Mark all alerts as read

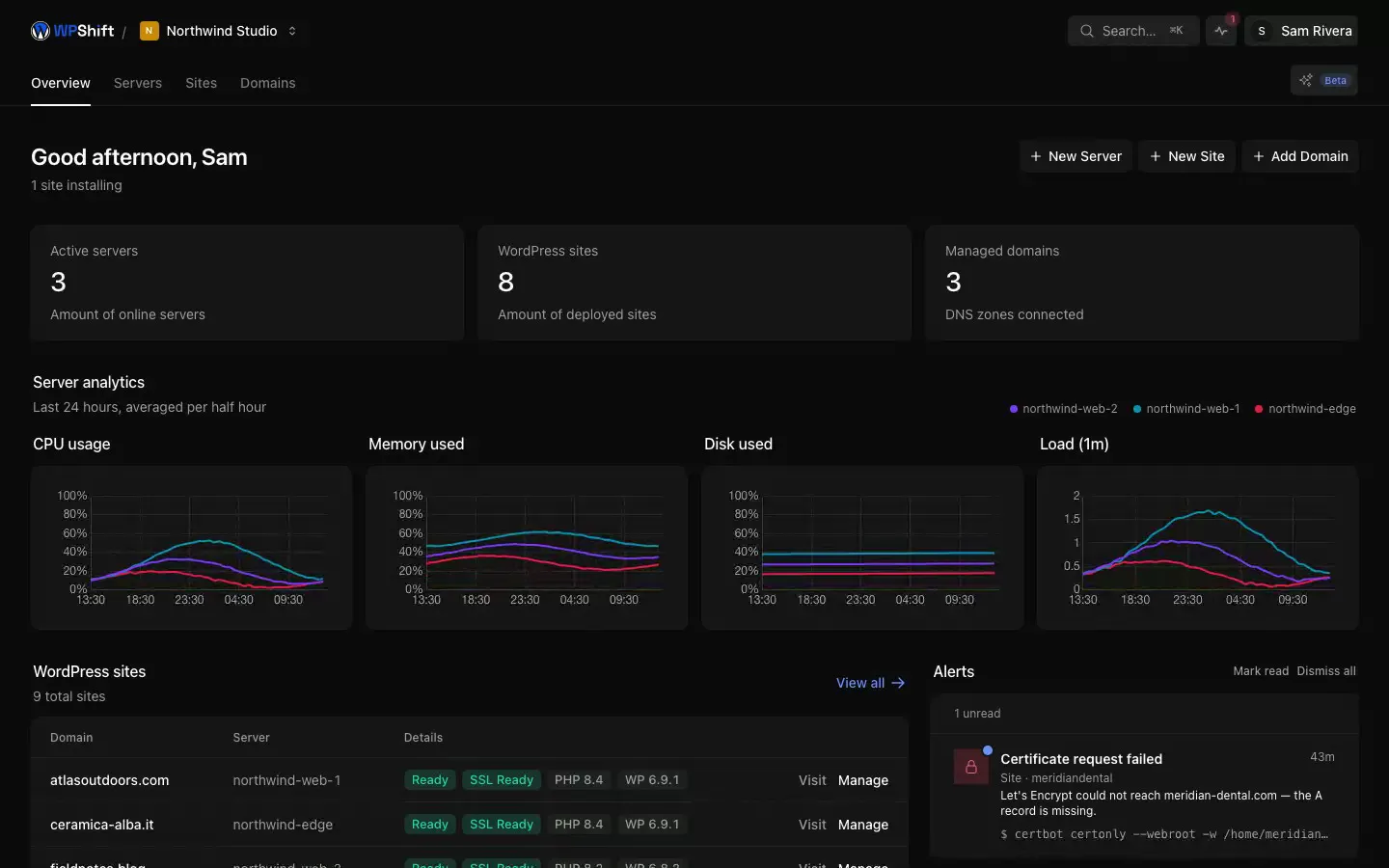[1261, 671]
